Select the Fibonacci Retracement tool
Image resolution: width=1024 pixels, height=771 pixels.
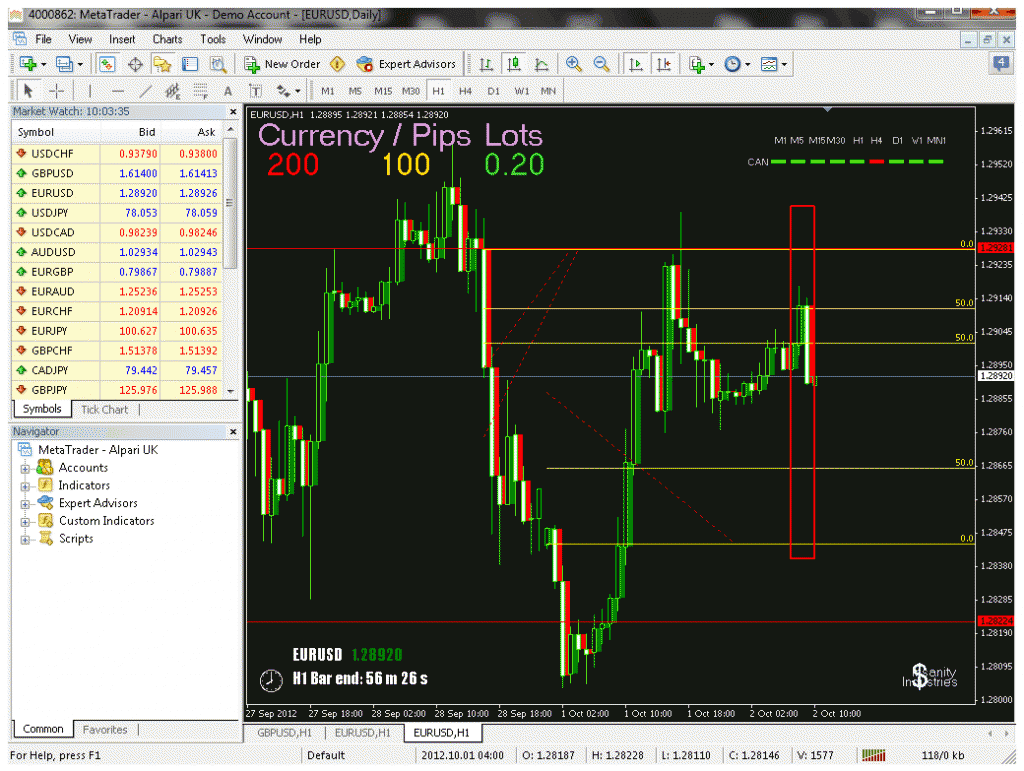pos(200,91)
